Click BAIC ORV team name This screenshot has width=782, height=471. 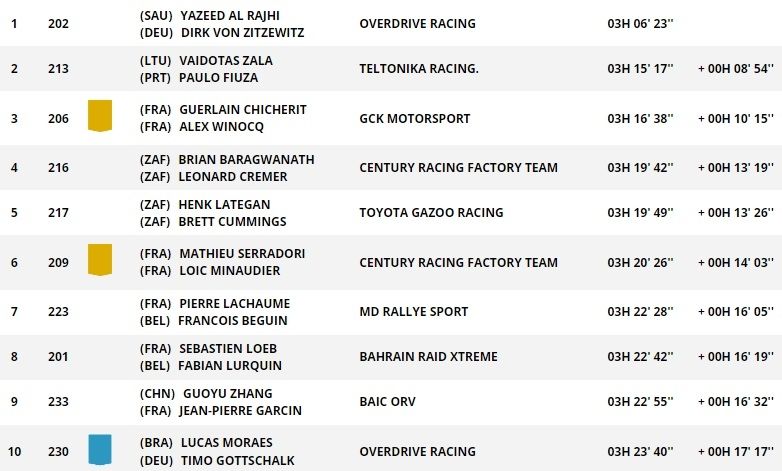(387, 401)
